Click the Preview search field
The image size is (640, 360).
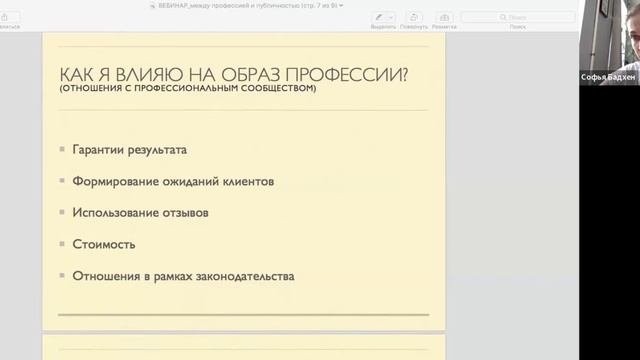[518, 17]
